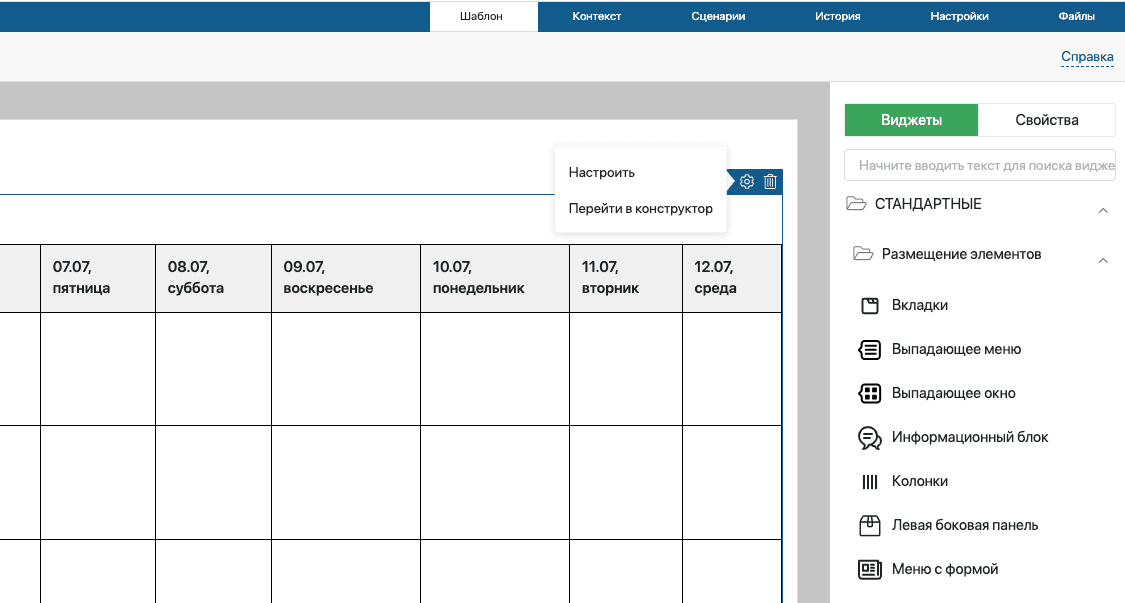The width and height of the screenshot is (1125, 603).
Task: Select the Информационный блок widget icon
Action: (869, 437)
